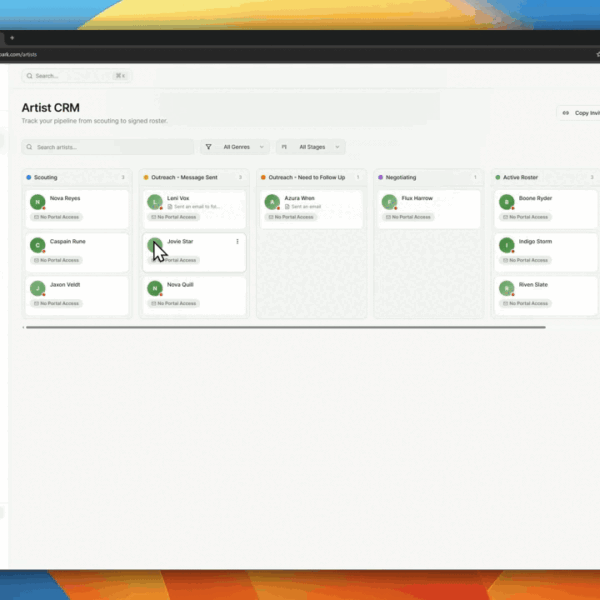This screenshot has width=600, height=600.
Task: Click Azura Wren's avatar icon
Action: 271,202
